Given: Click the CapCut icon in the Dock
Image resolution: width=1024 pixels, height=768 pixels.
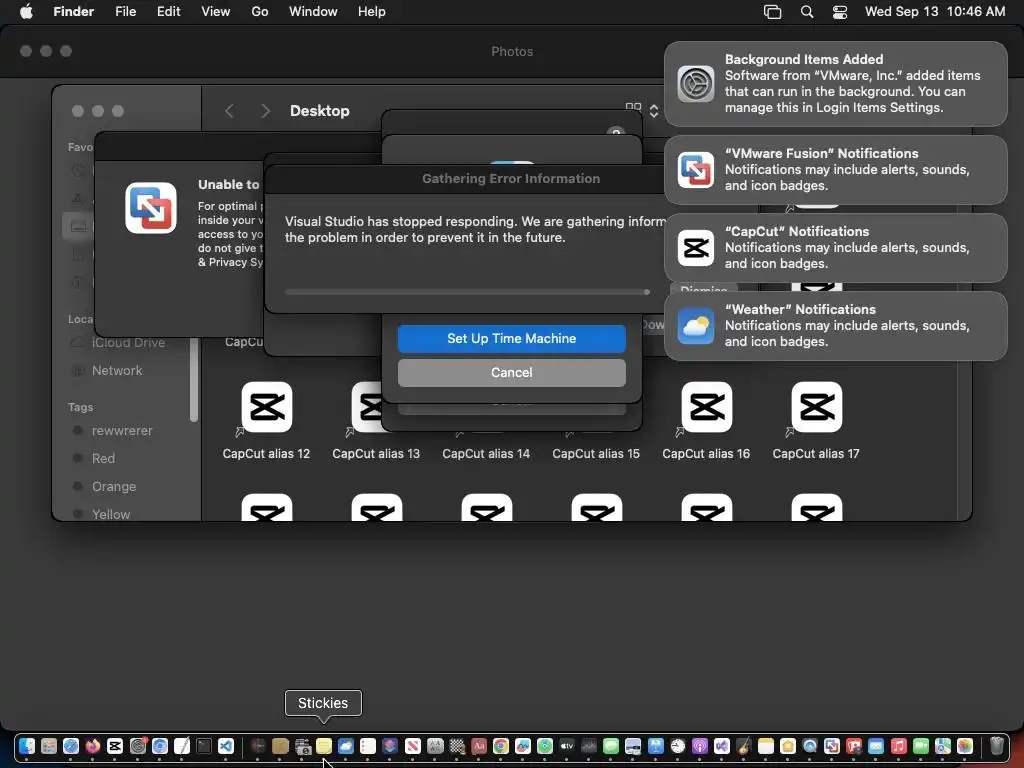Looking at the screenshot, I should point(115,746).
